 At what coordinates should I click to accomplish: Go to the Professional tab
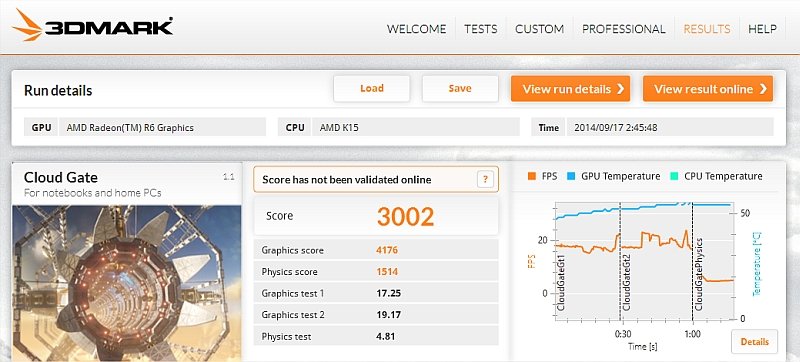point(623,29)
